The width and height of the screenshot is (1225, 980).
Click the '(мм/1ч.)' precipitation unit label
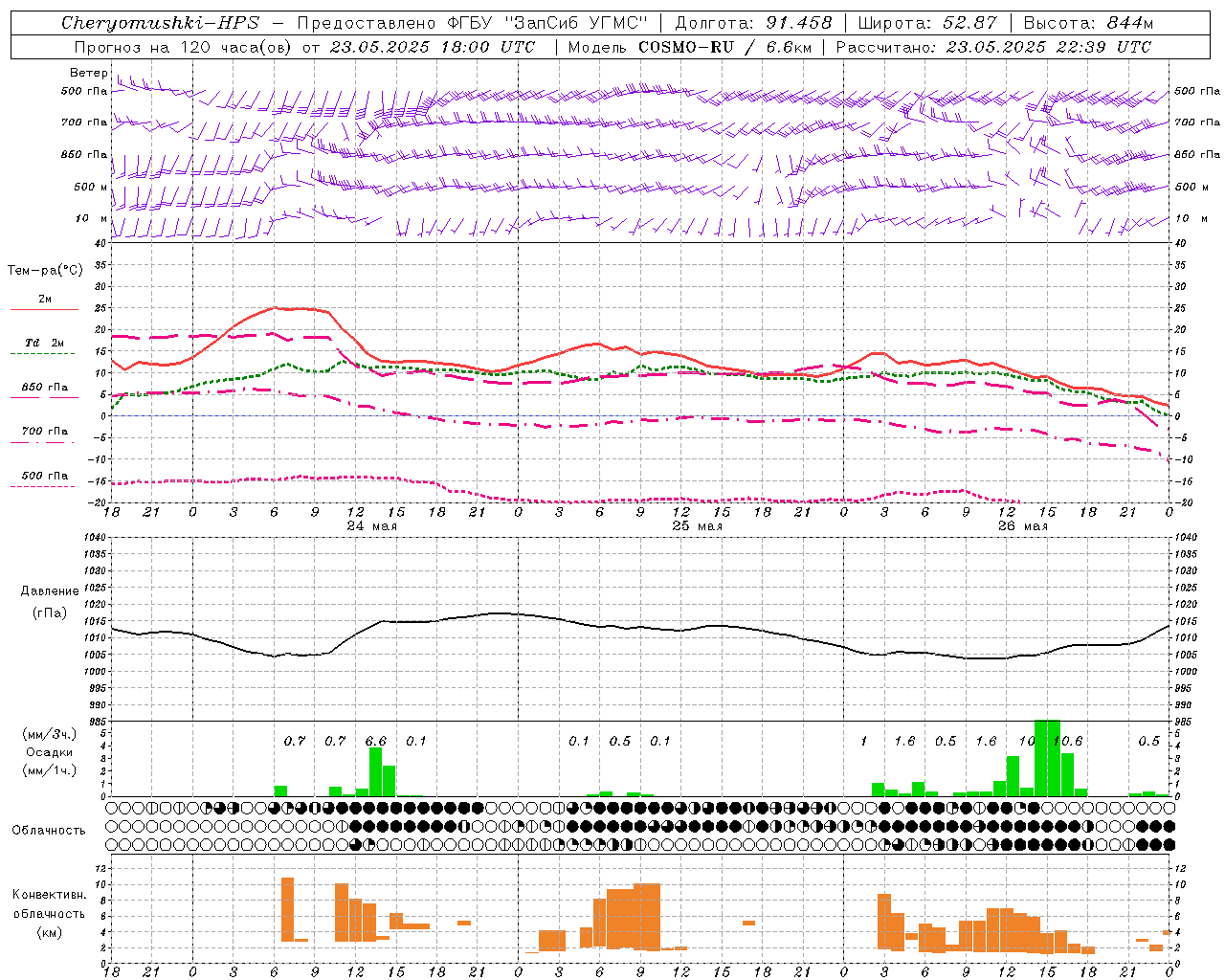(50, 770)
